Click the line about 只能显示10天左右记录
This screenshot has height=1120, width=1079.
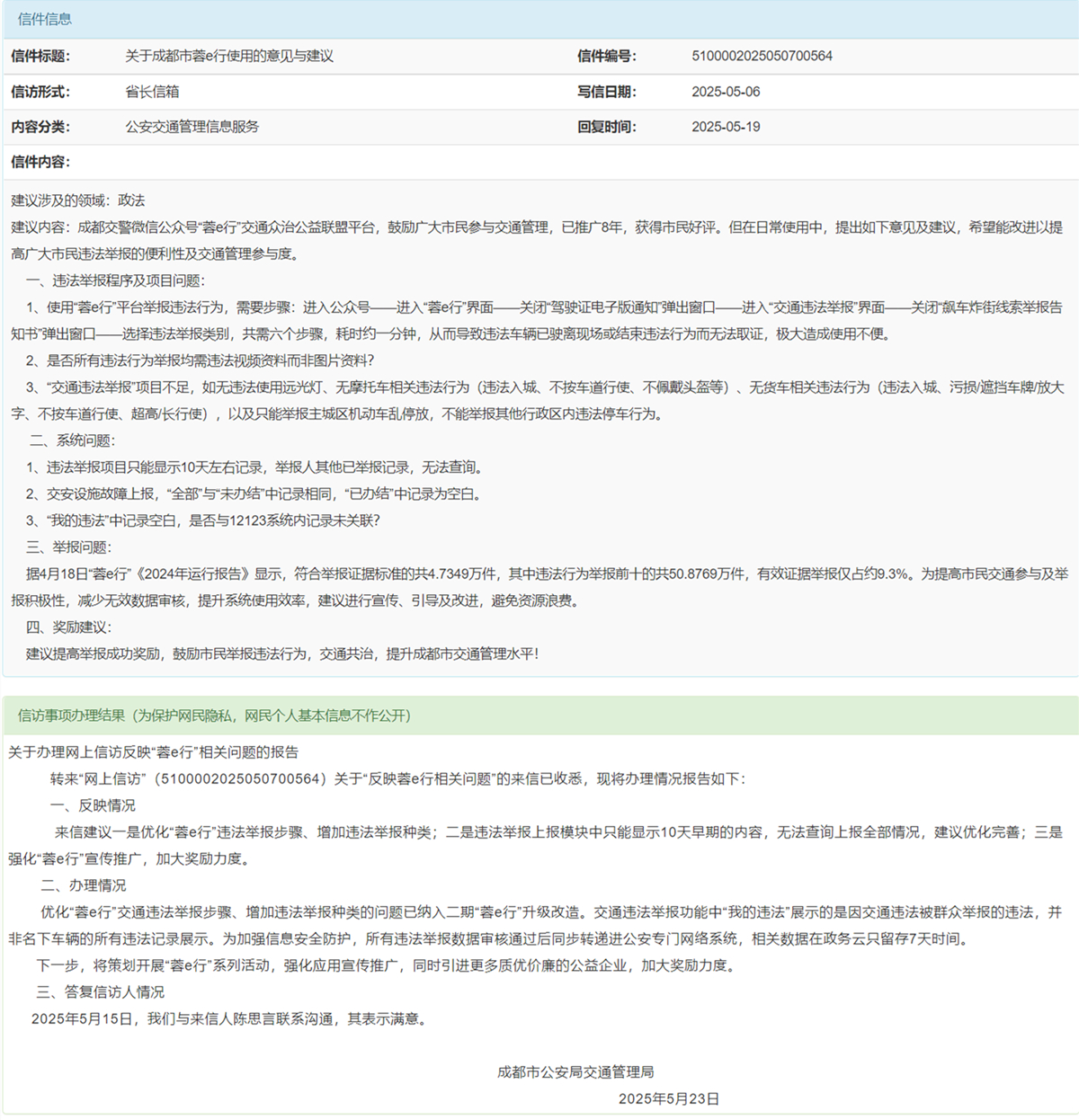pos(256,467)
